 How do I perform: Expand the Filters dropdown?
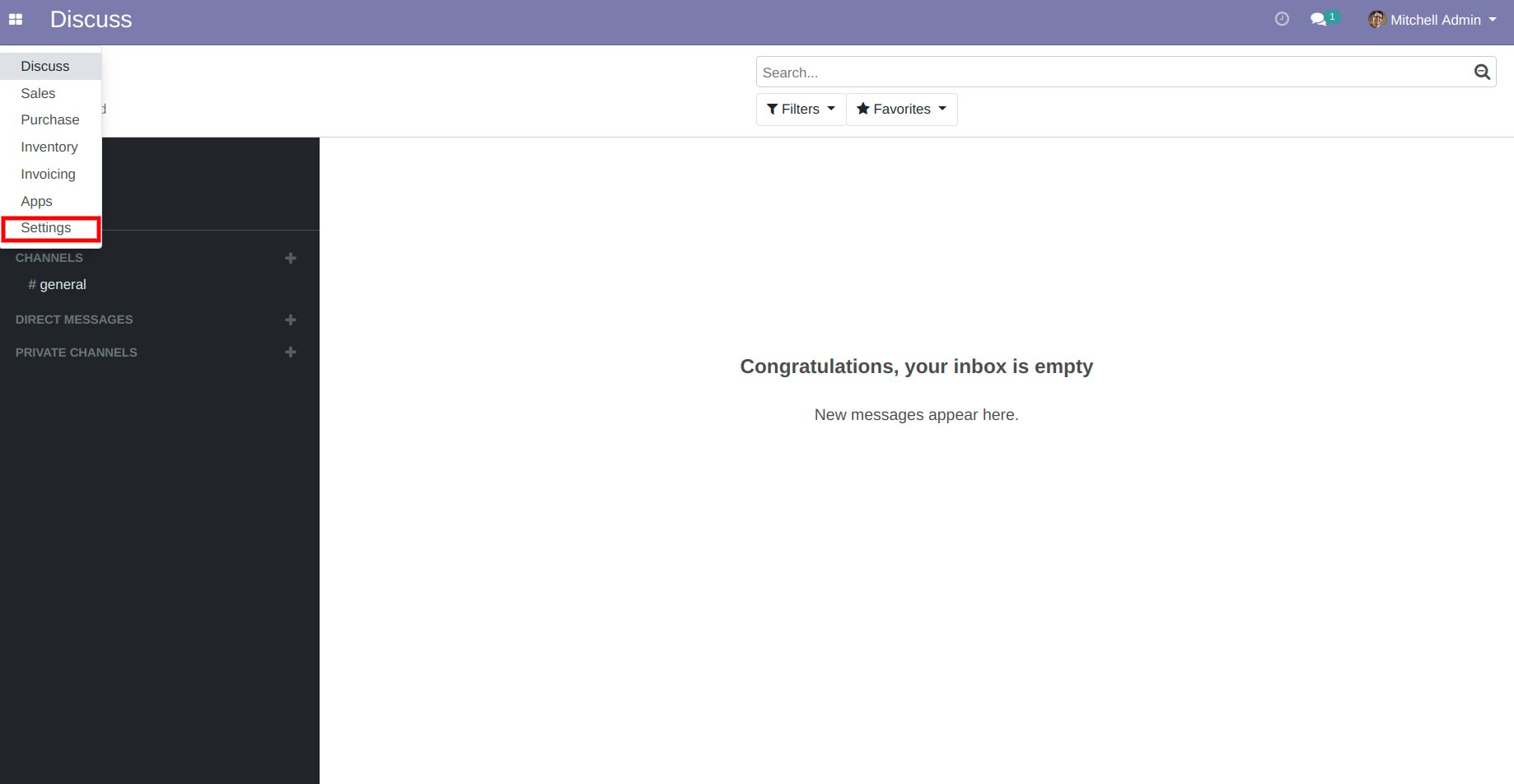click(x=801, y=110)
